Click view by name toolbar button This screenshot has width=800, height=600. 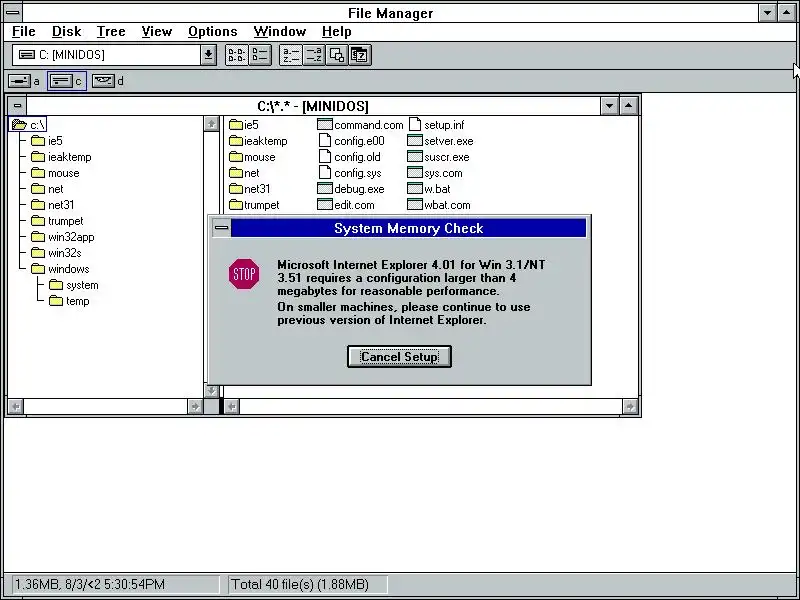click(237, 55)
